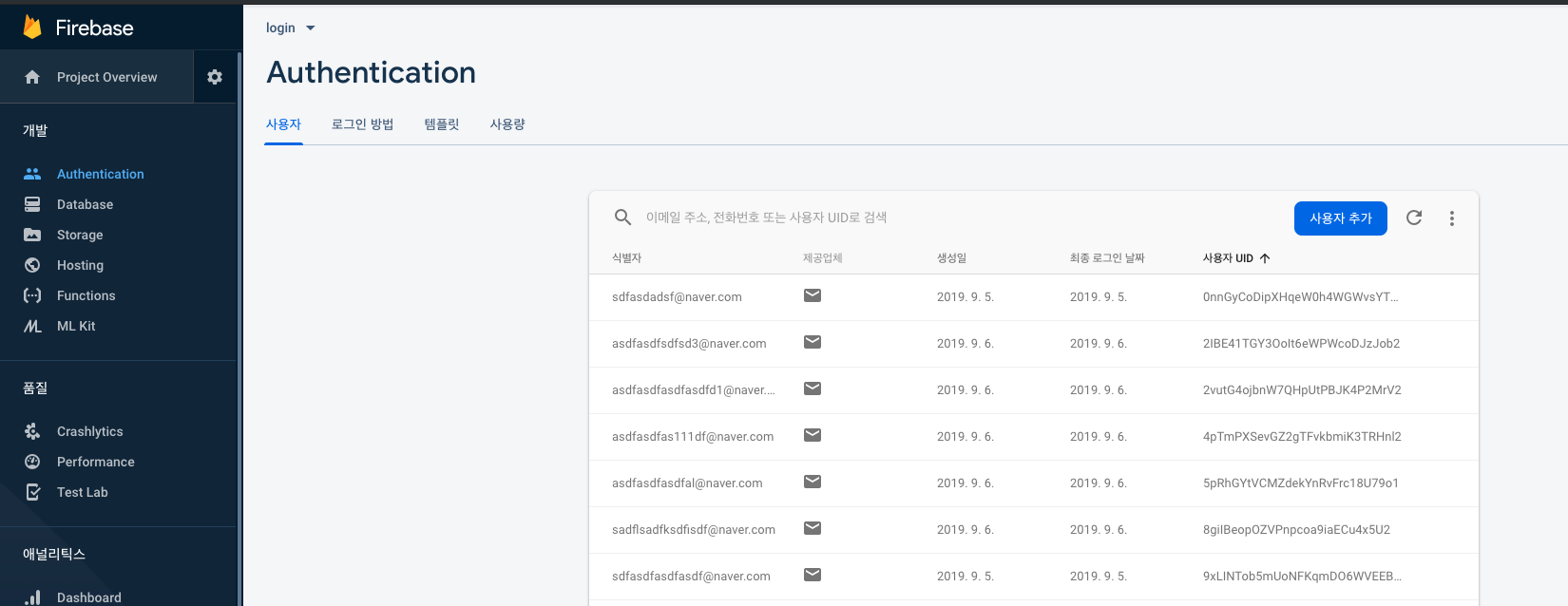Click the 제공업체 column header
This screenshot has width=1568, height=606.
tap(823, 258)
